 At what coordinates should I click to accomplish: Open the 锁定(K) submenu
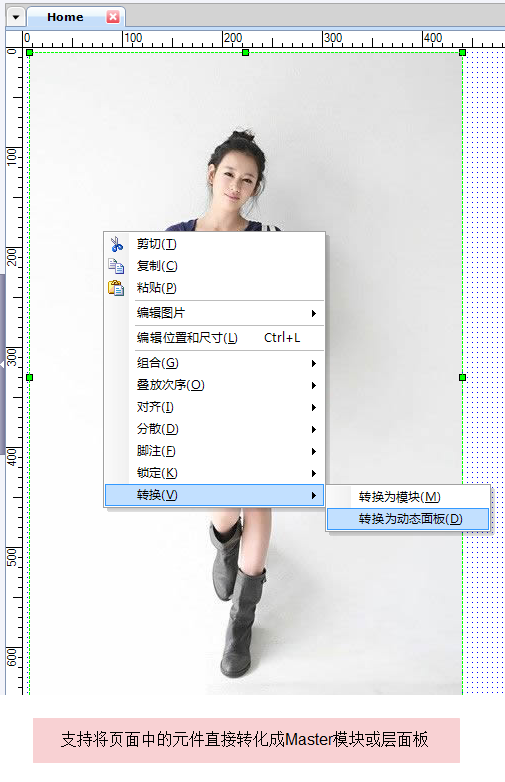click(214, 473)
